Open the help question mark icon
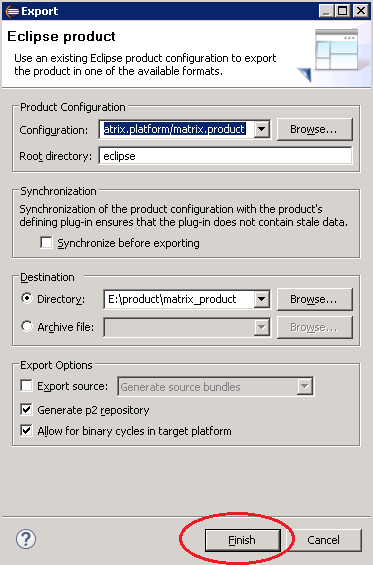 pyautogui.click(x=26, y=539)
